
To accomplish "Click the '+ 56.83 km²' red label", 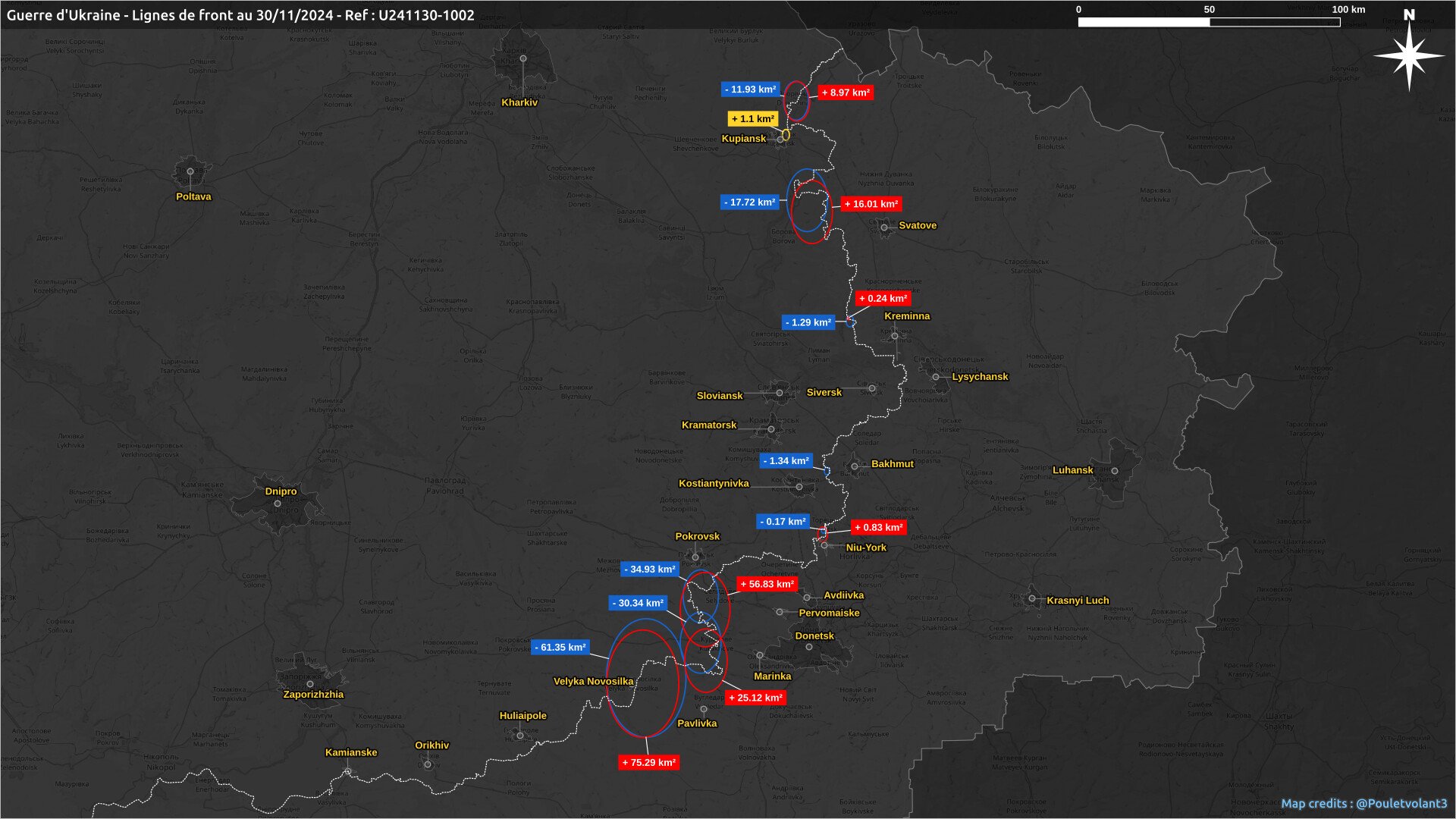I will tap(767, 585).
